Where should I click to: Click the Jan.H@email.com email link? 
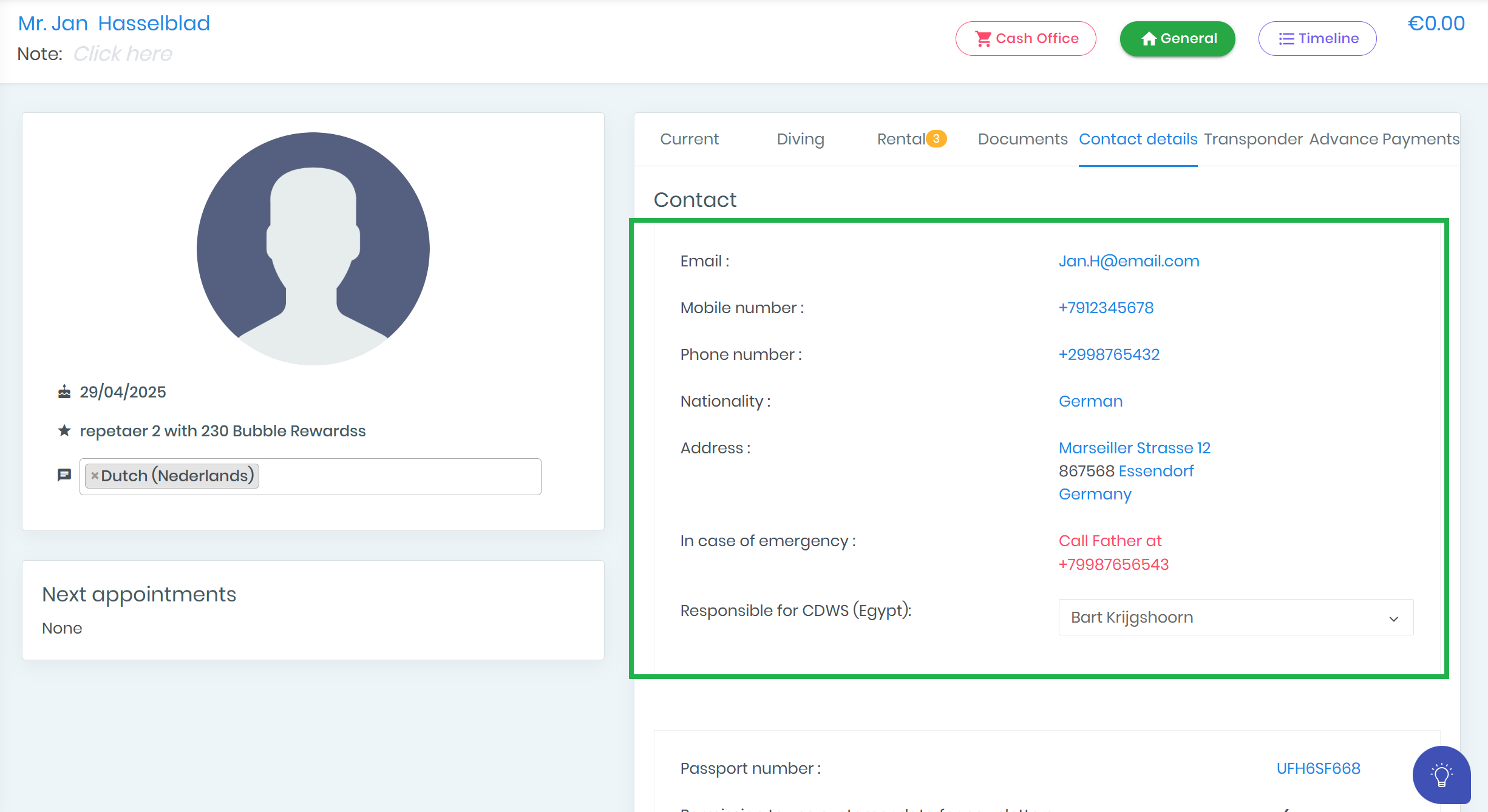[x=1129, y=261]
